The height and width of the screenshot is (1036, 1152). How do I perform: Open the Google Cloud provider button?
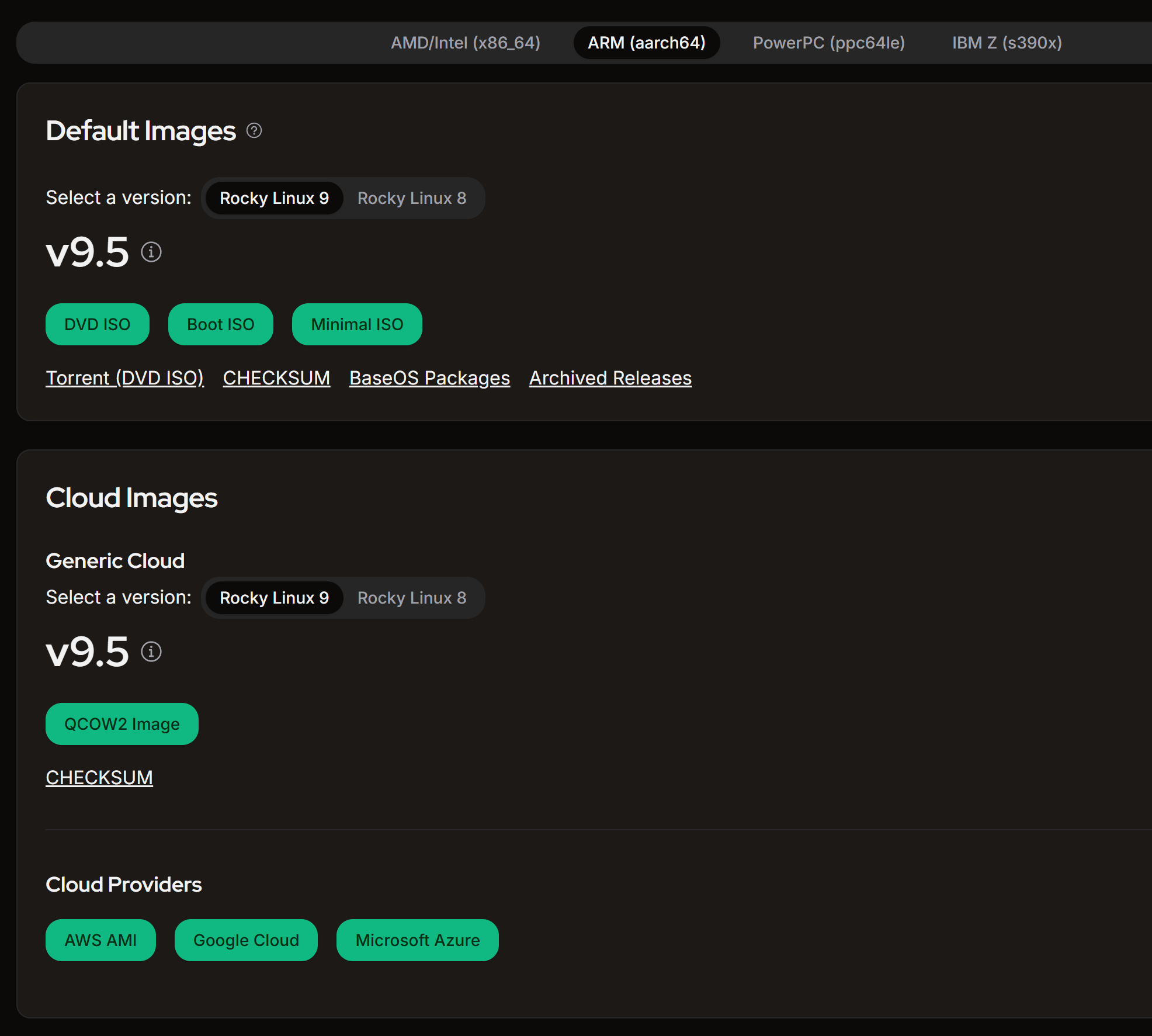(246, 940)
